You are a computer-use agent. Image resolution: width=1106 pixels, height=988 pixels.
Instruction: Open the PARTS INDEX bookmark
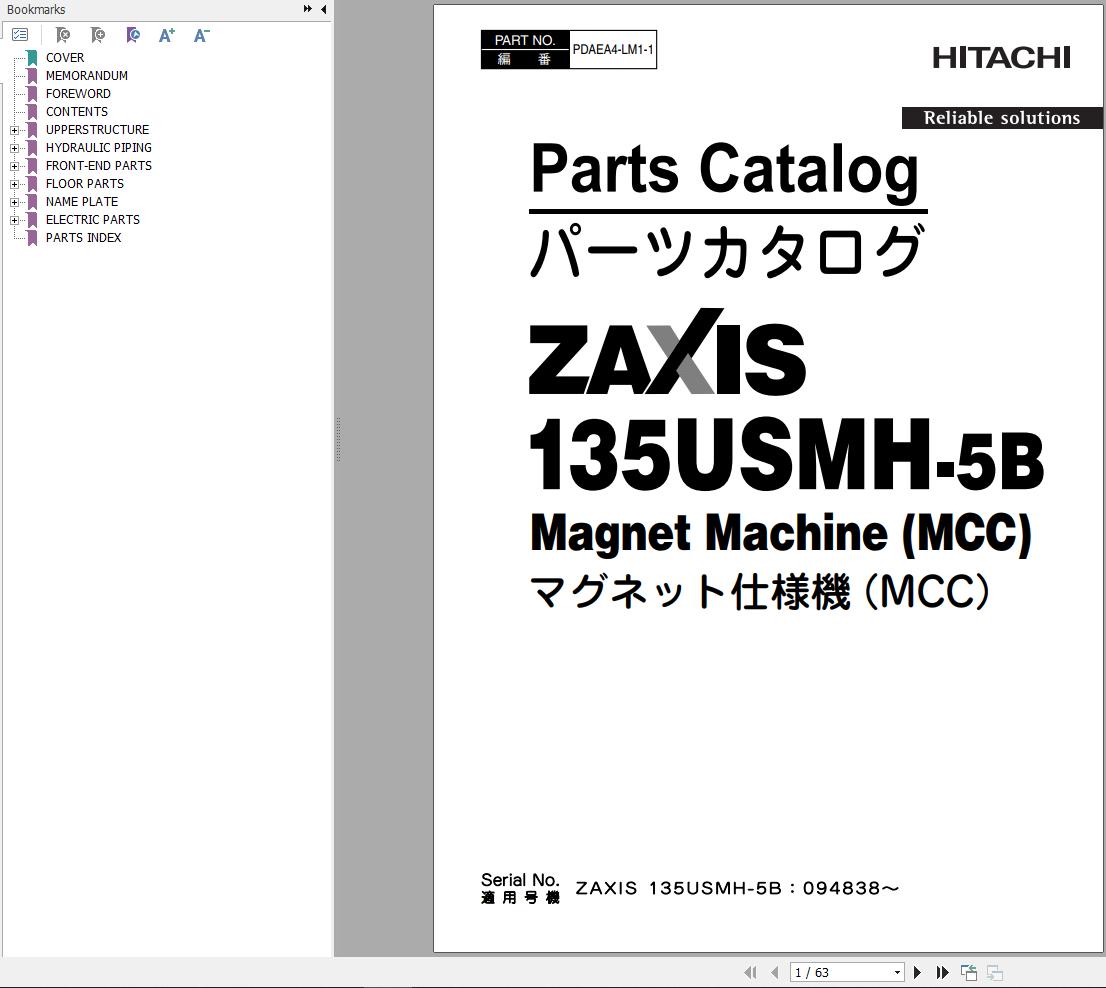(x=83, y=238)
